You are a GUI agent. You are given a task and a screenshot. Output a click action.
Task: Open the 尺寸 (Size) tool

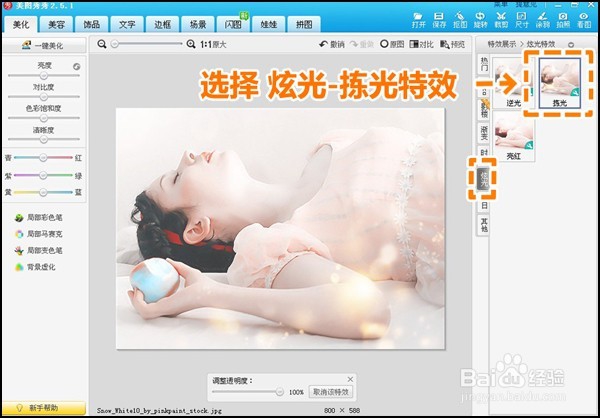[522, 20]
